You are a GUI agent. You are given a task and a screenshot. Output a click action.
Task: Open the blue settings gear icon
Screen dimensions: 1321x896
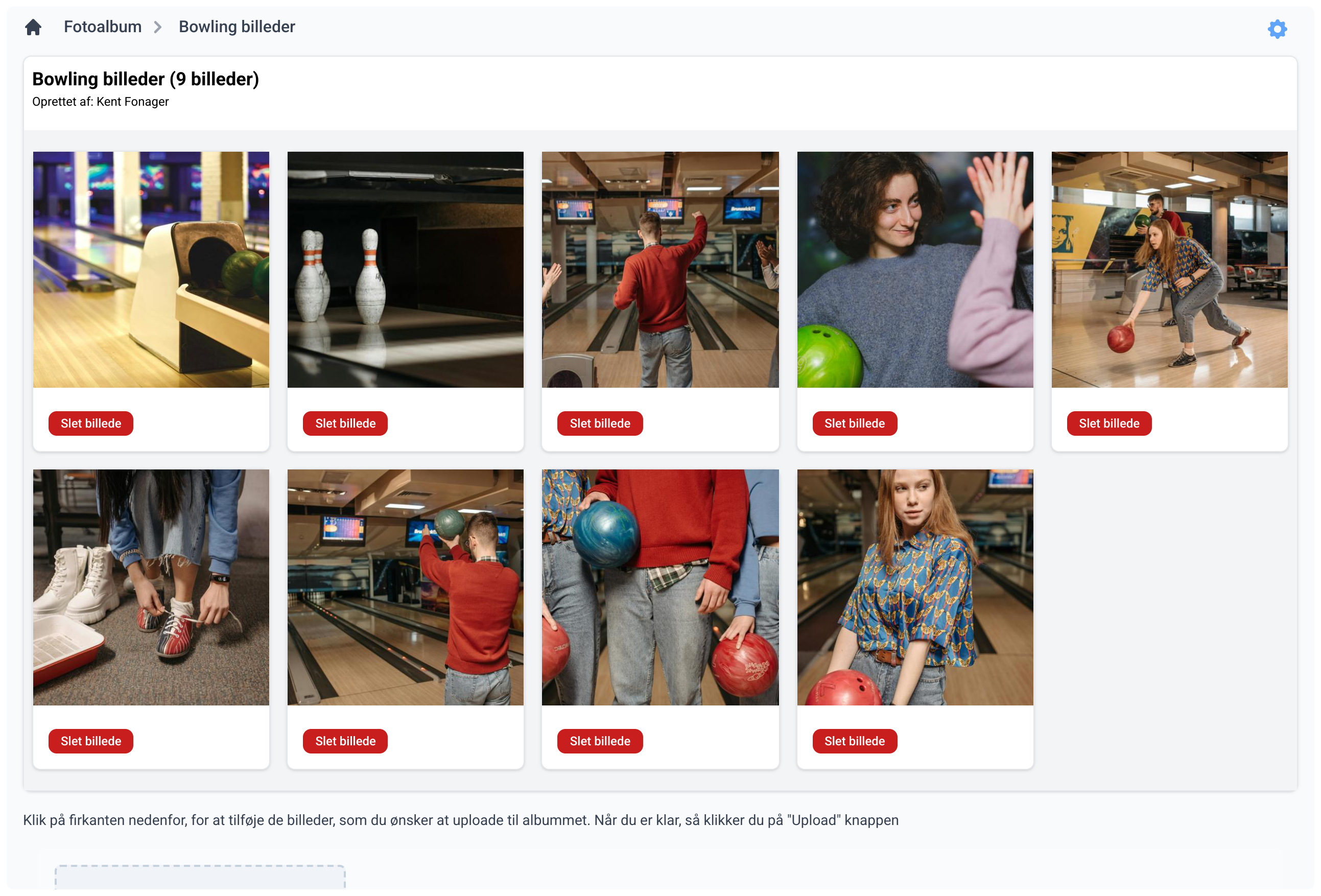point(1277,29)
